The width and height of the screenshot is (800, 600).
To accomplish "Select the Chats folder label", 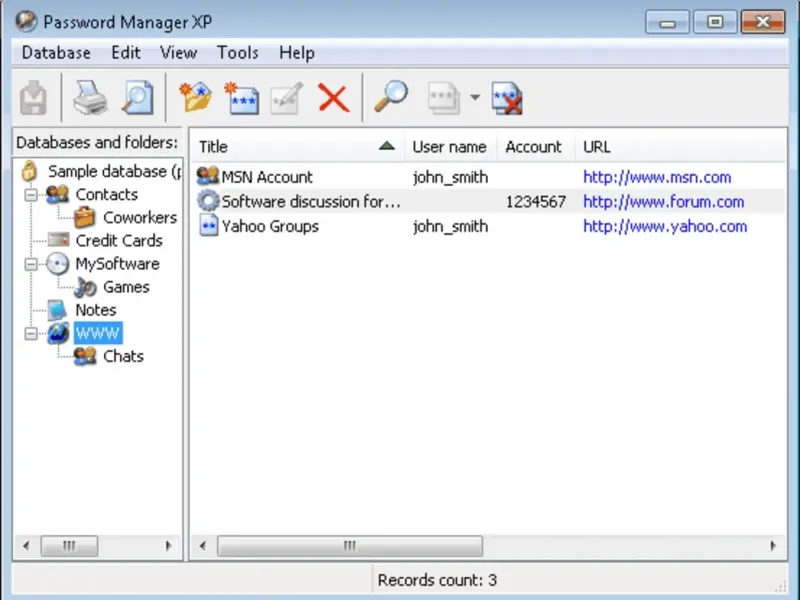I will click(x=123, y=356).
